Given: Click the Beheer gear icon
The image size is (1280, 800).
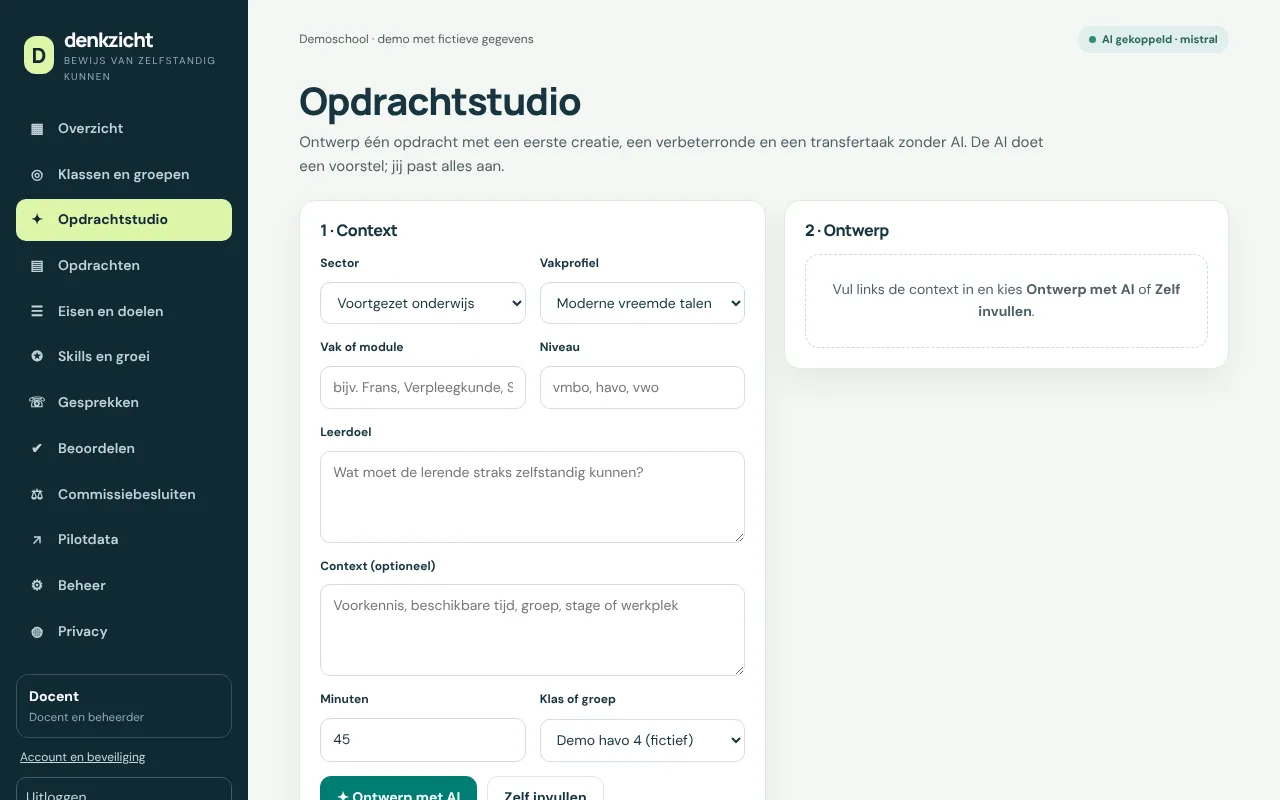Looking at the screenshot, I should pos(37,586).
